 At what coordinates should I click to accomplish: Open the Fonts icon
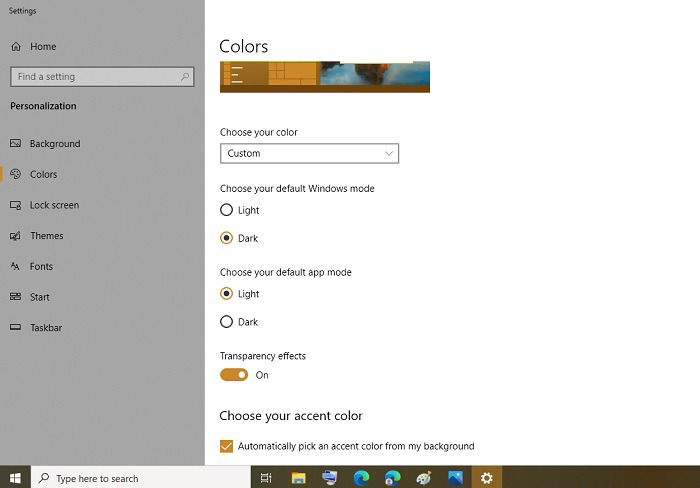[15, 266]
